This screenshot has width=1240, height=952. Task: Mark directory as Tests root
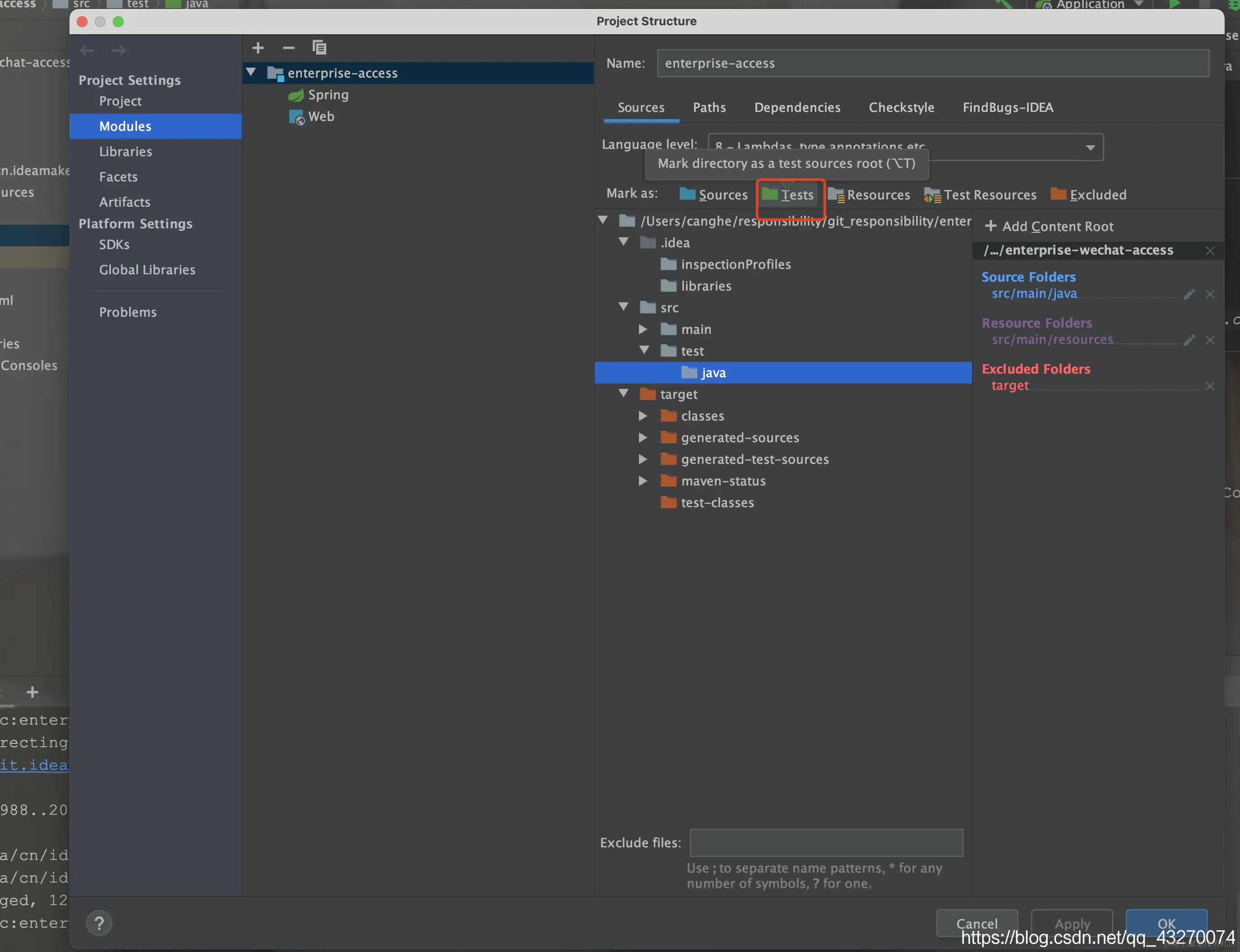pyautogui.click(x=789, y=195)
